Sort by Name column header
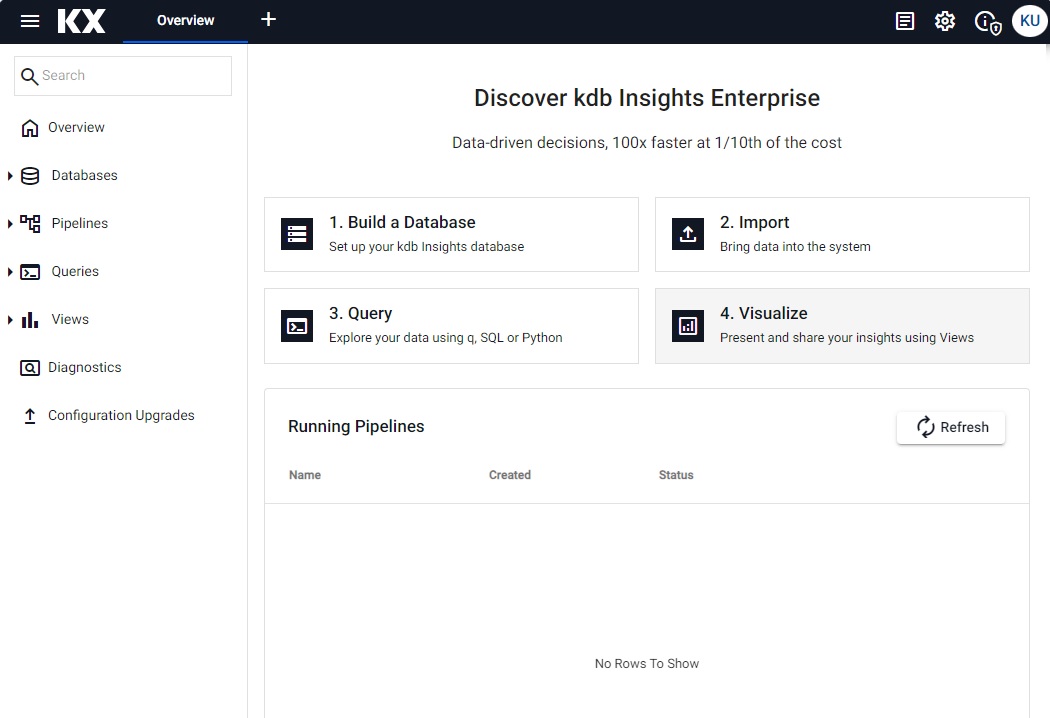1050x718 pixels. 305,475
